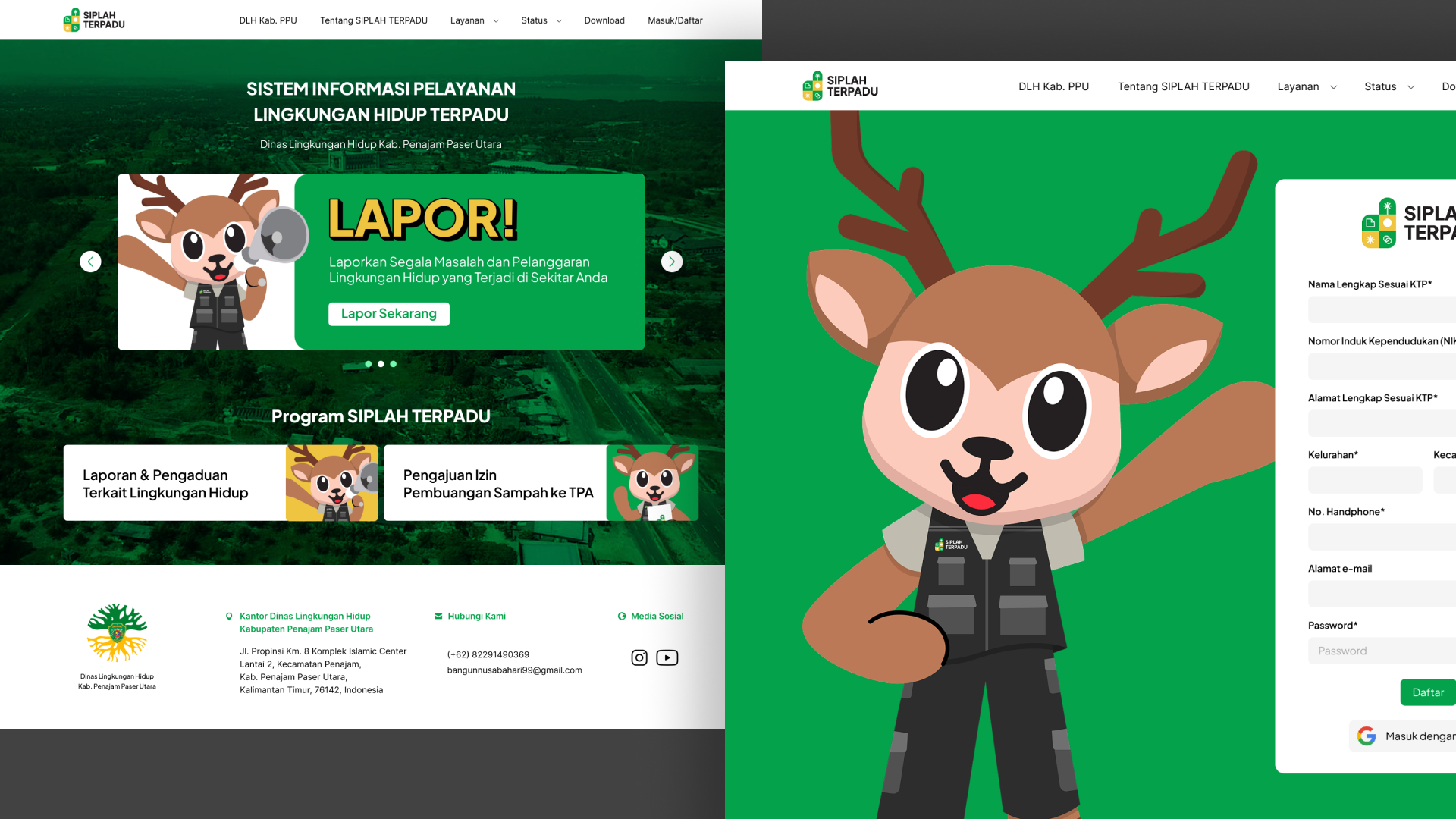Click Kantor Dinas Lingkungan Hidup heading in footer

(306, 623)
